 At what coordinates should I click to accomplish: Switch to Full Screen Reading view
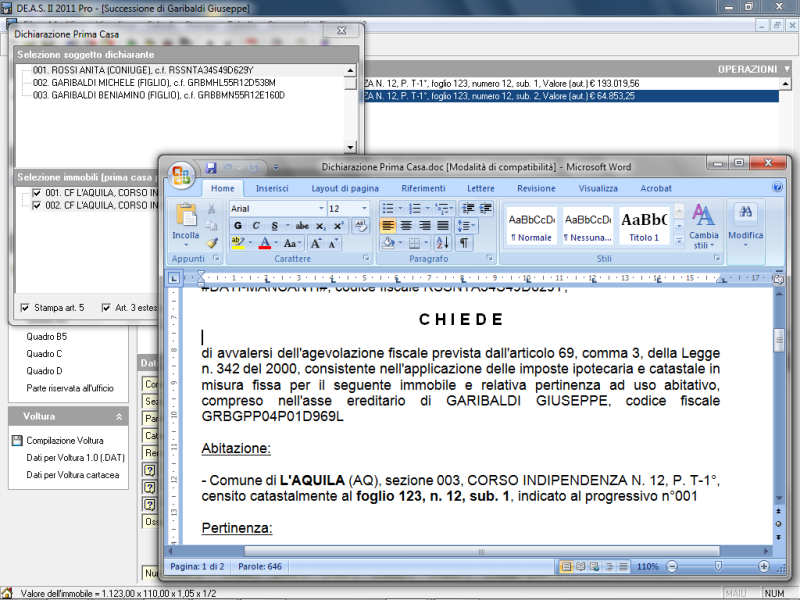click(581, 566)
